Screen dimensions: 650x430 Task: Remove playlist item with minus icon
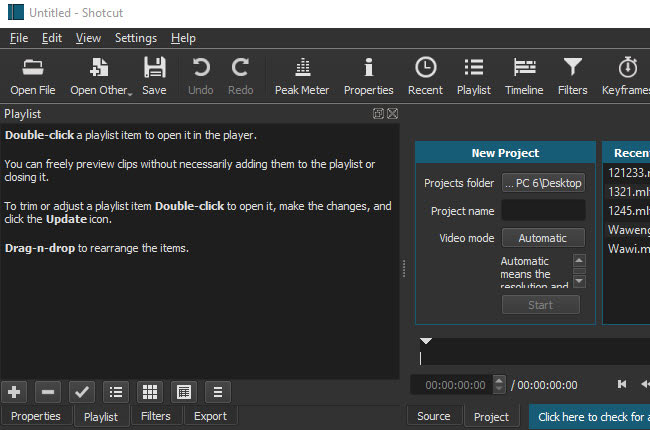point(48,392)
